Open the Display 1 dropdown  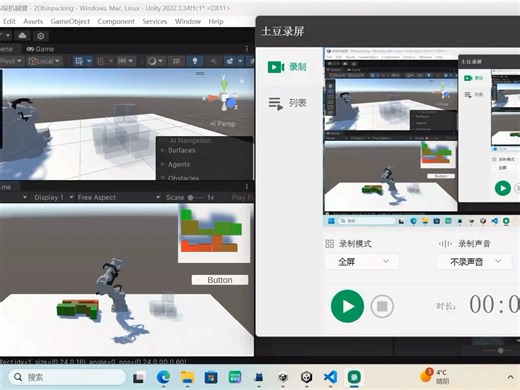[54, 197]
